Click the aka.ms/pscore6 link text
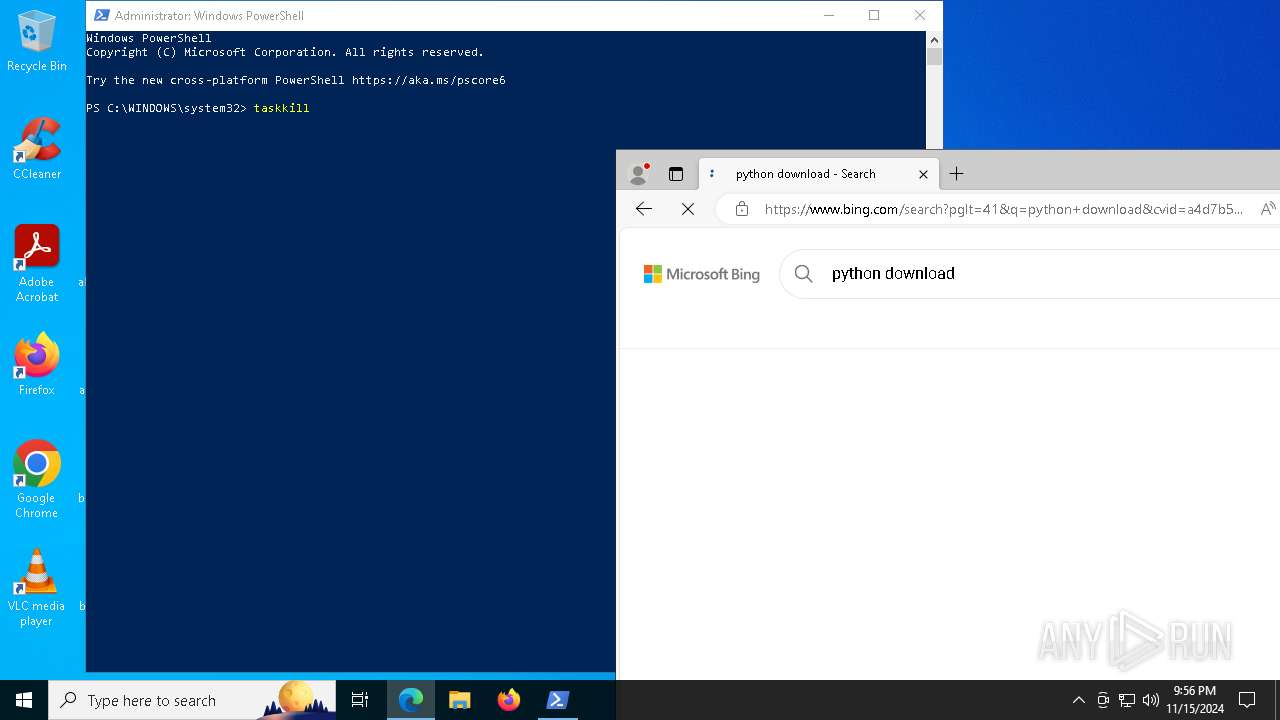Screen dimensions: 1280x720 coord(428,80)
